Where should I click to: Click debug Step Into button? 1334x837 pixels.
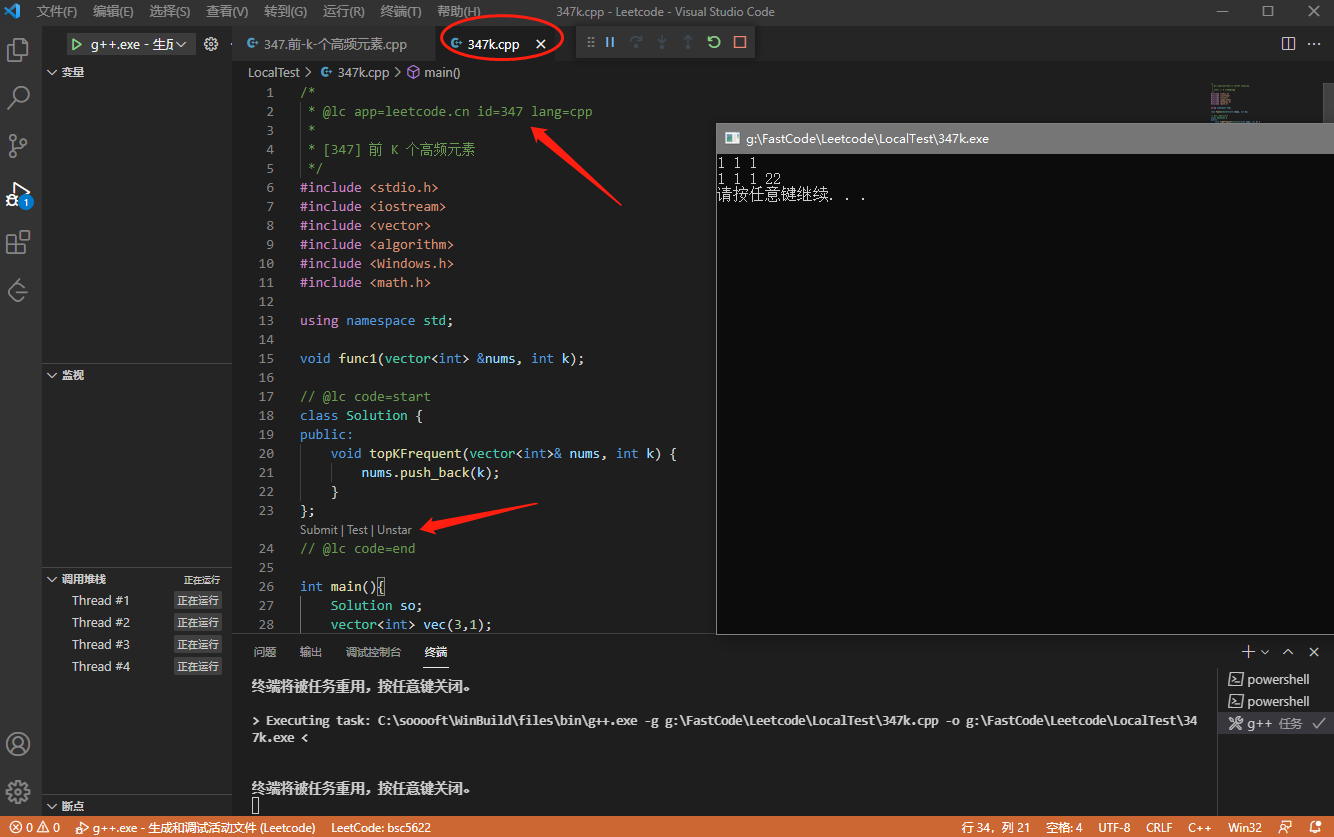(x=662, y=42)
